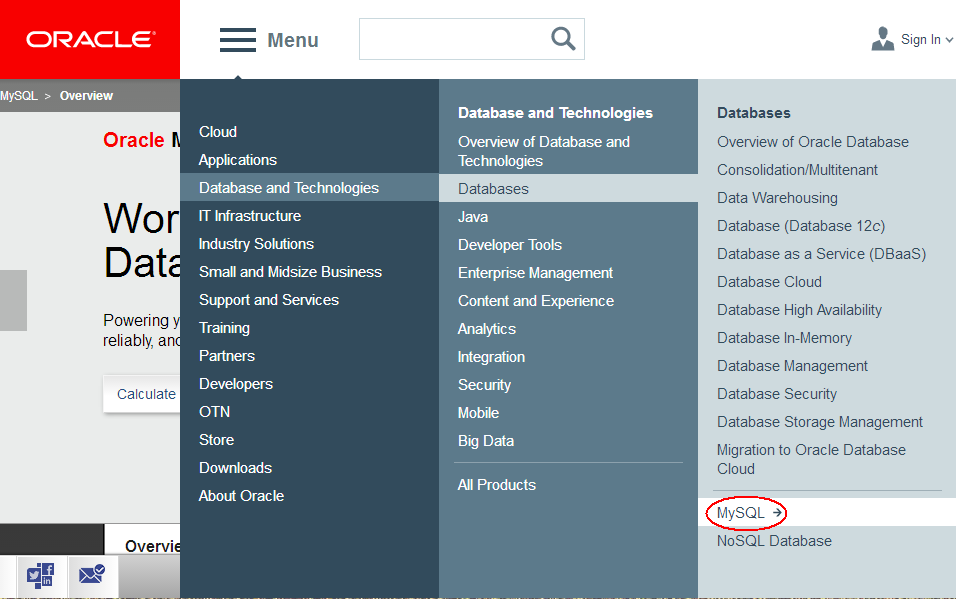Select Partners in the menu

[x=227, y=356]
